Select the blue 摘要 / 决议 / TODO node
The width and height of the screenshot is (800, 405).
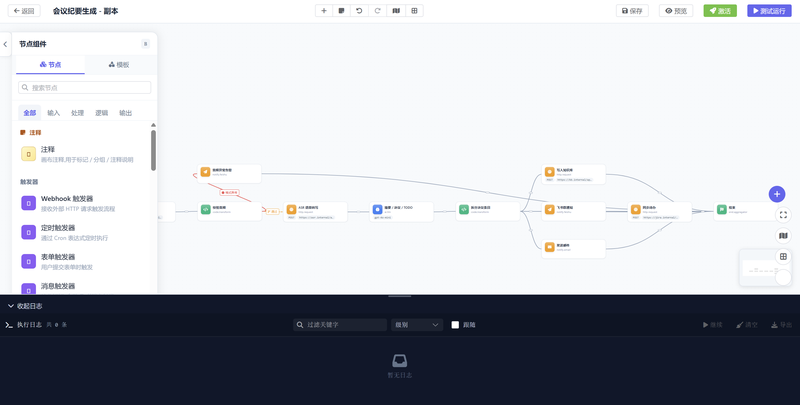click(x=402, y=212)
